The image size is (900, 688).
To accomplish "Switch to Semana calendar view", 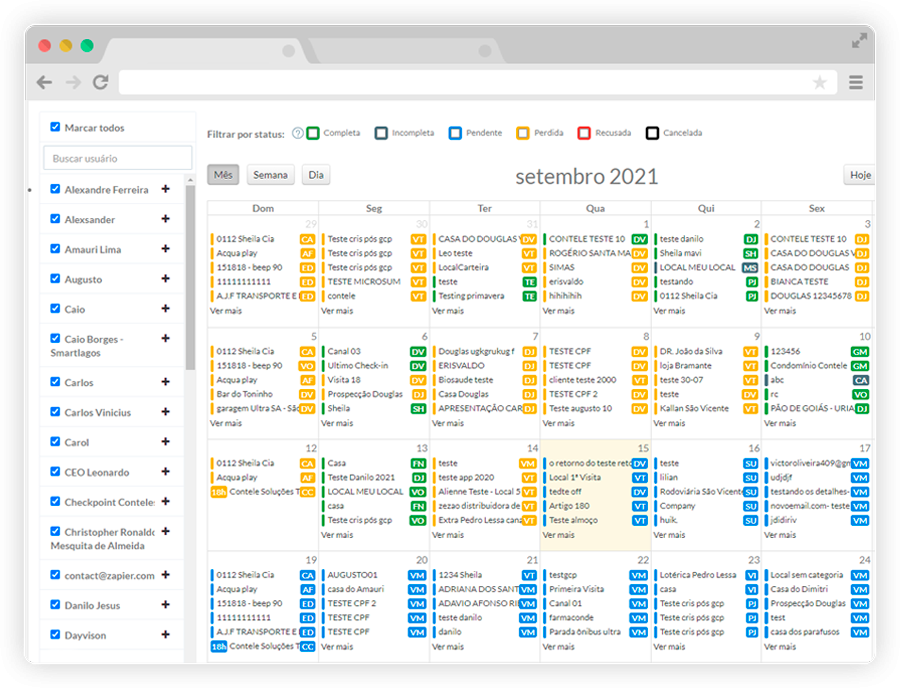I will point(270,174).
